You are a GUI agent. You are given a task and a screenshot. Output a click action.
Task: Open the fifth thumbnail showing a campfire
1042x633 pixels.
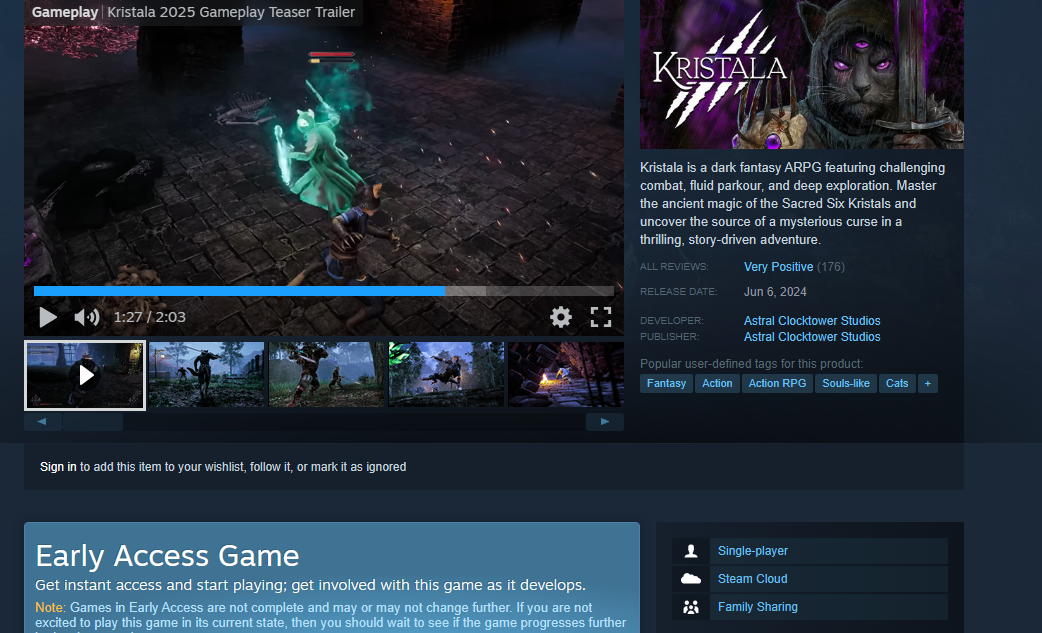[x=566, y=375]
